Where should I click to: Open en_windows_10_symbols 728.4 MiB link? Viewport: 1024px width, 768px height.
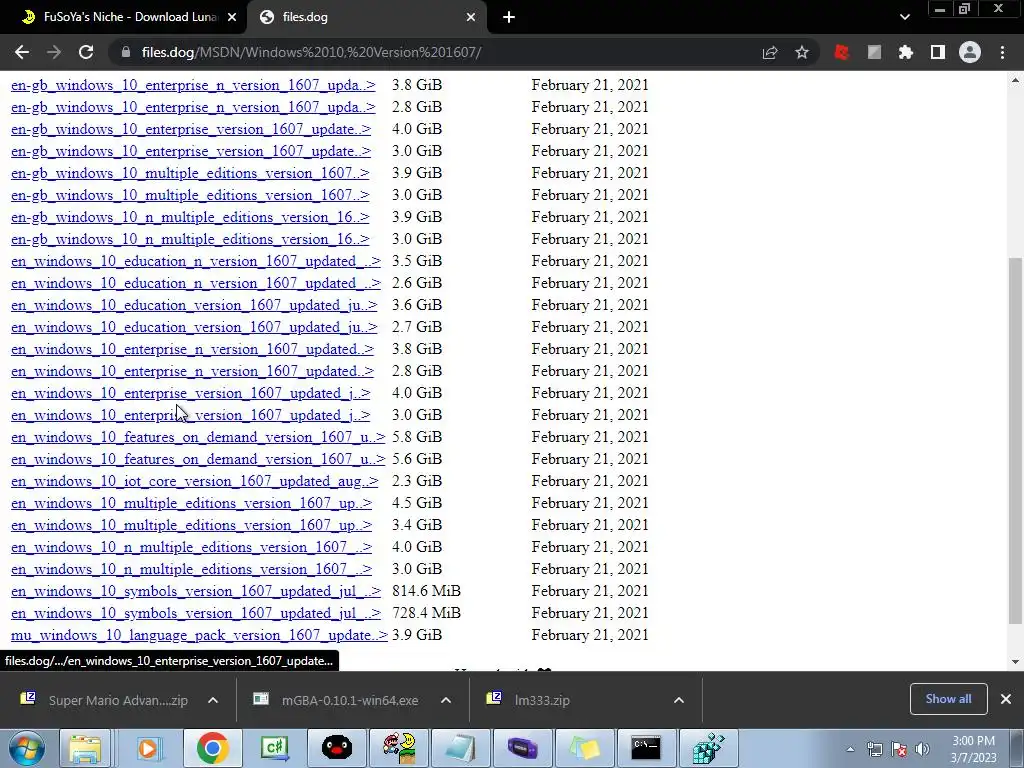[x=196, y=613]
